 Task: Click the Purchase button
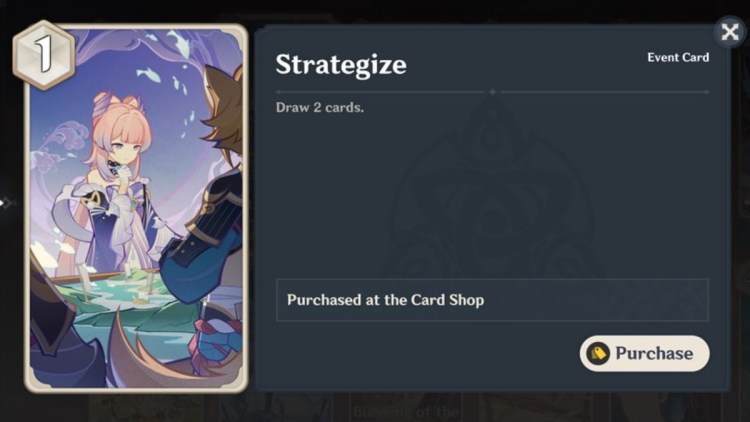644,354
